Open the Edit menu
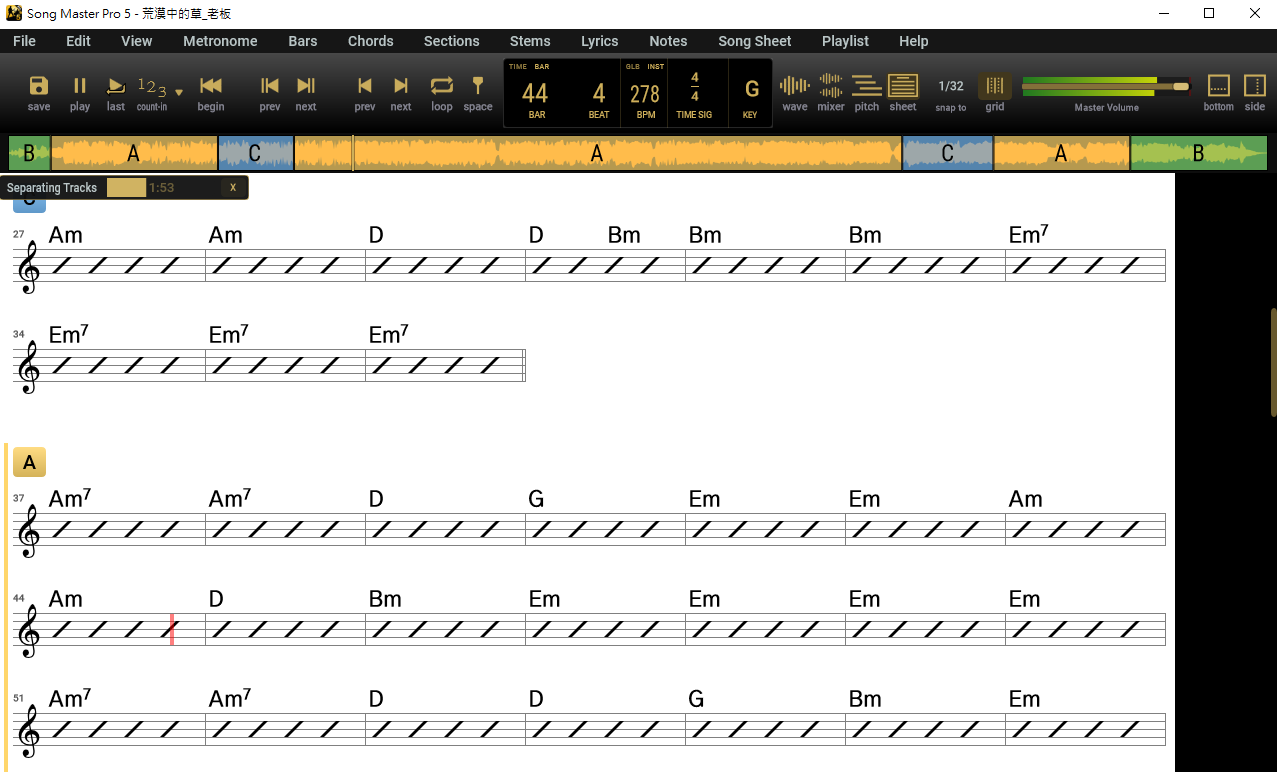This screenshot has height=772, width=1277. pyautogui.click(x=78, y=41)
